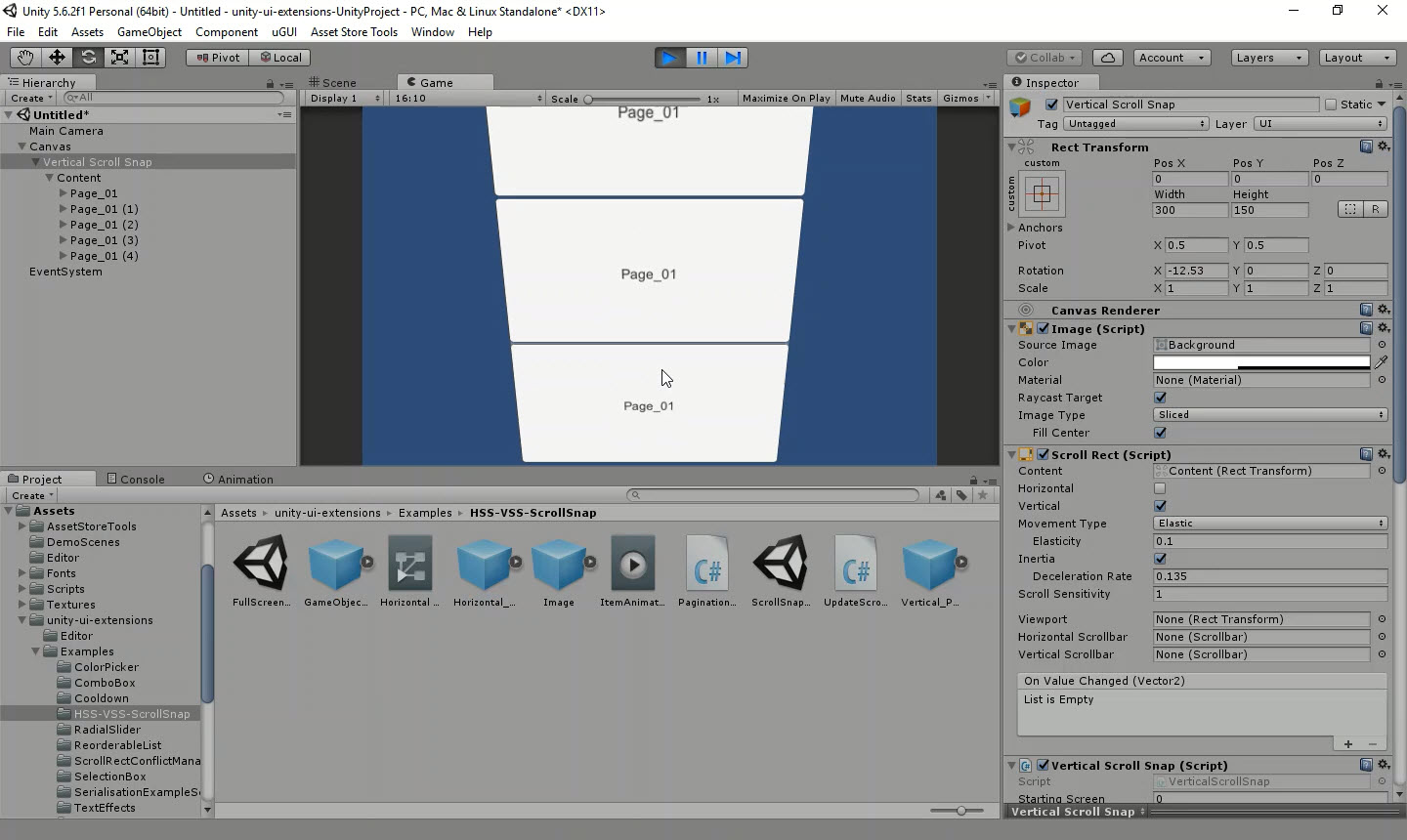The image size is (1407, 840).
Task: Disable Scroll Rect script checkbox
Action: click(x=1043, y=455)
